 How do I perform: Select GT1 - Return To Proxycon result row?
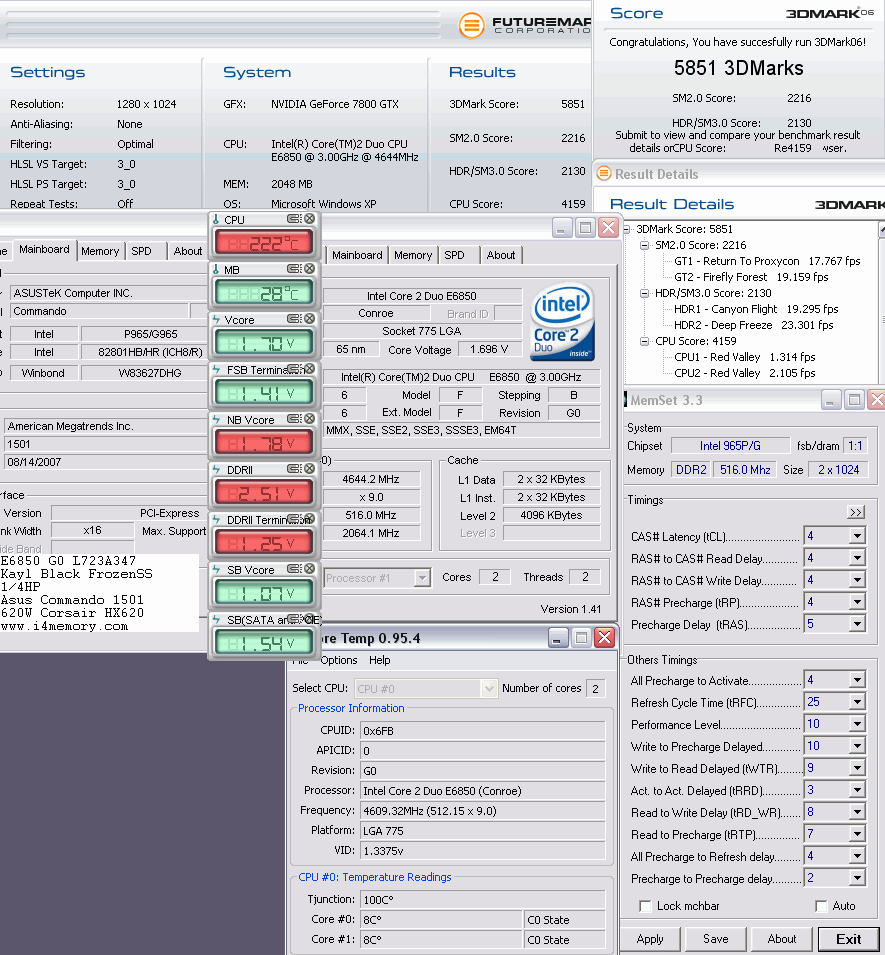[x=767, y=261]
